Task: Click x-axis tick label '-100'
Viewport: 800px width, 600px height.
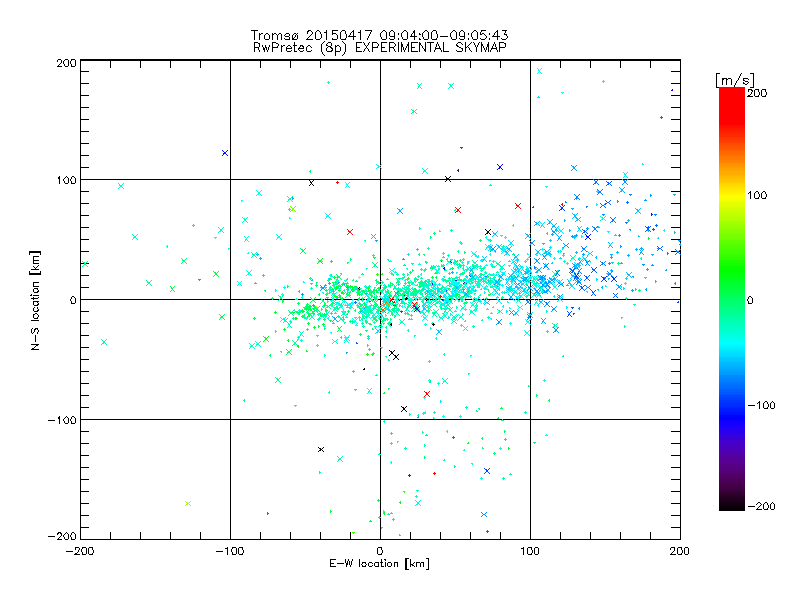Action: (230, 551)
